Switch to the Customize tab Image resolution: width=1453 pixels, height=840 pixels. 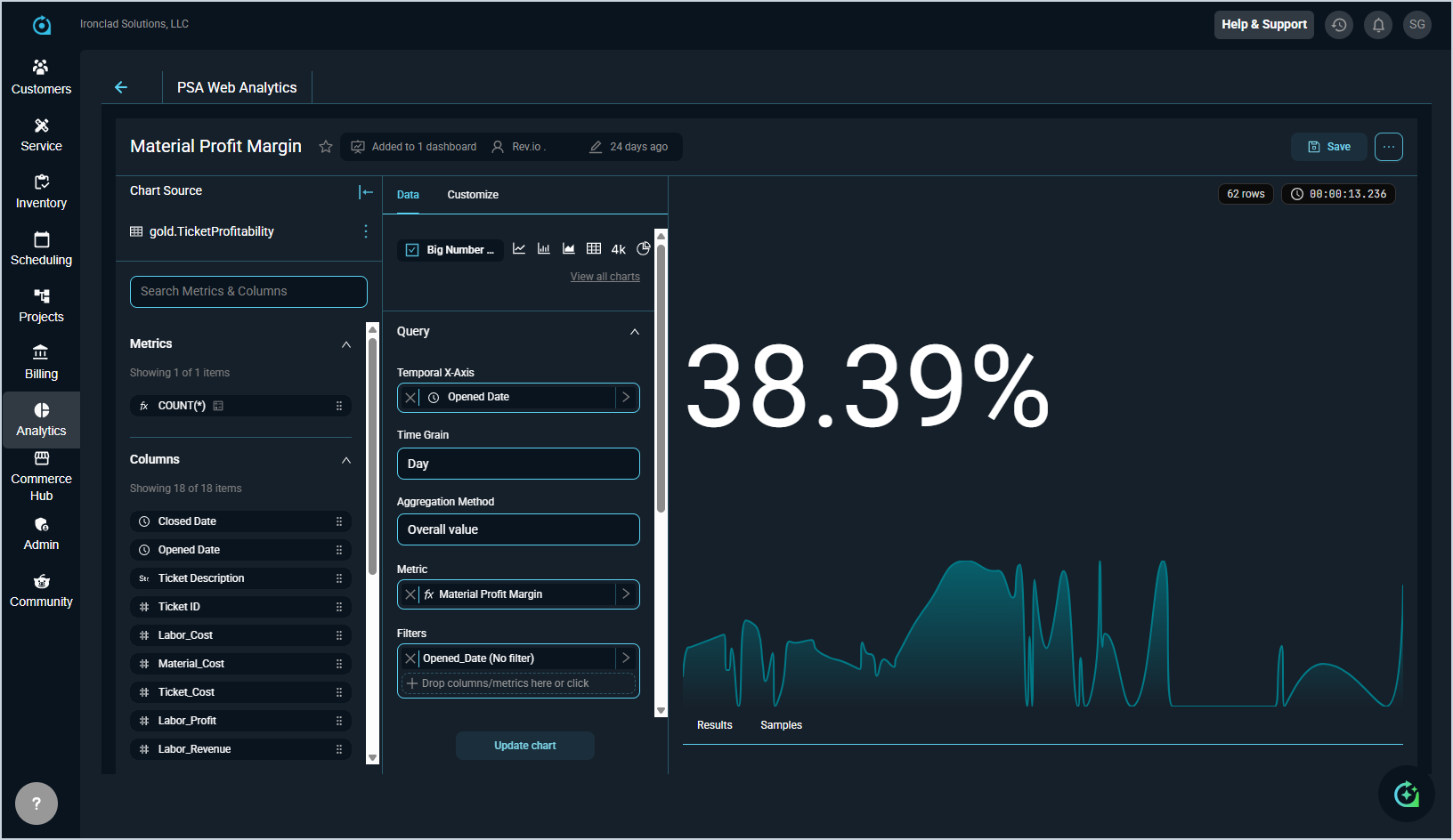tap(472, 195)
